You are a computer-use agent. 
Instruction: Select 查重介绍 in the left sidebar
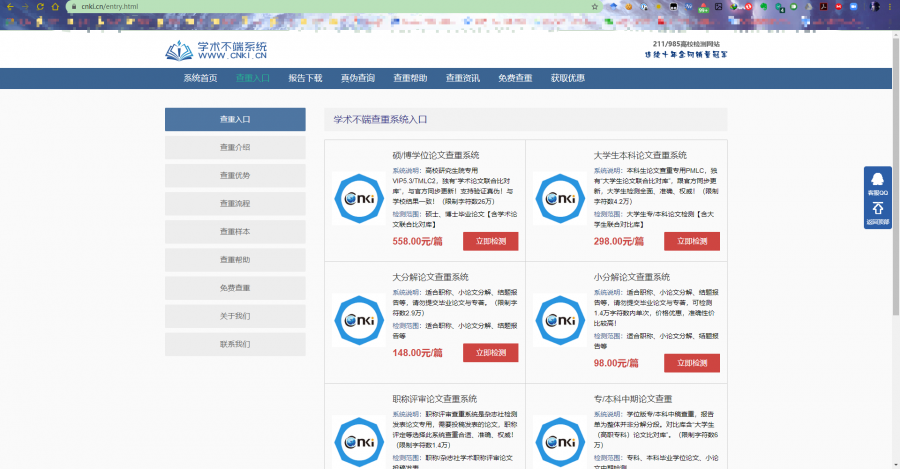pos(235,147)
